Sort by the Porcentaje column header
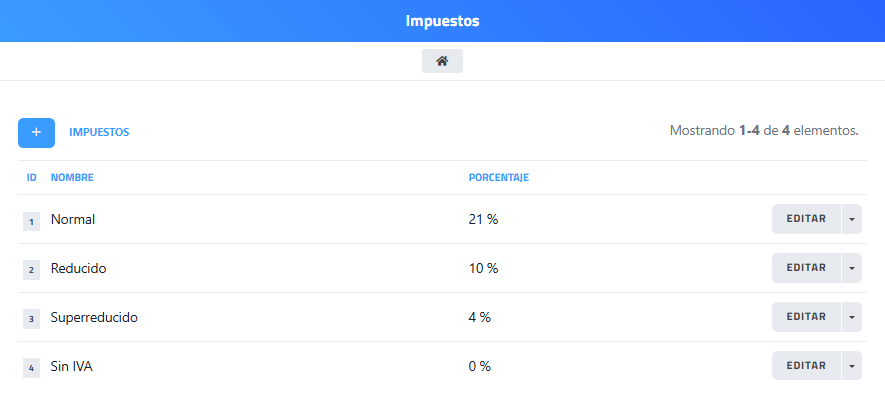 (x=498, y=178)
